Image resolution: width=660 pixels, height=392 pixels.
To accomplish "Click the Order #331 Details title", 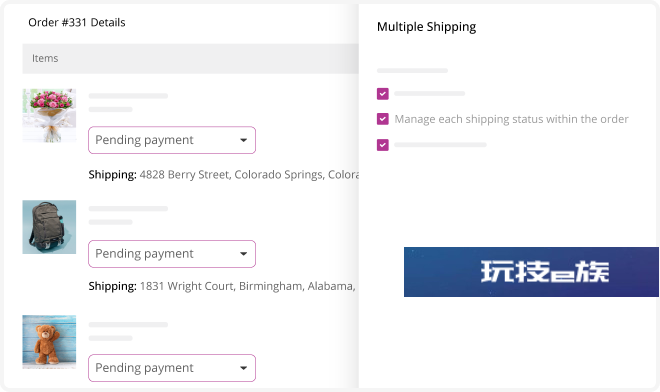I will click(x=77, y=22).
